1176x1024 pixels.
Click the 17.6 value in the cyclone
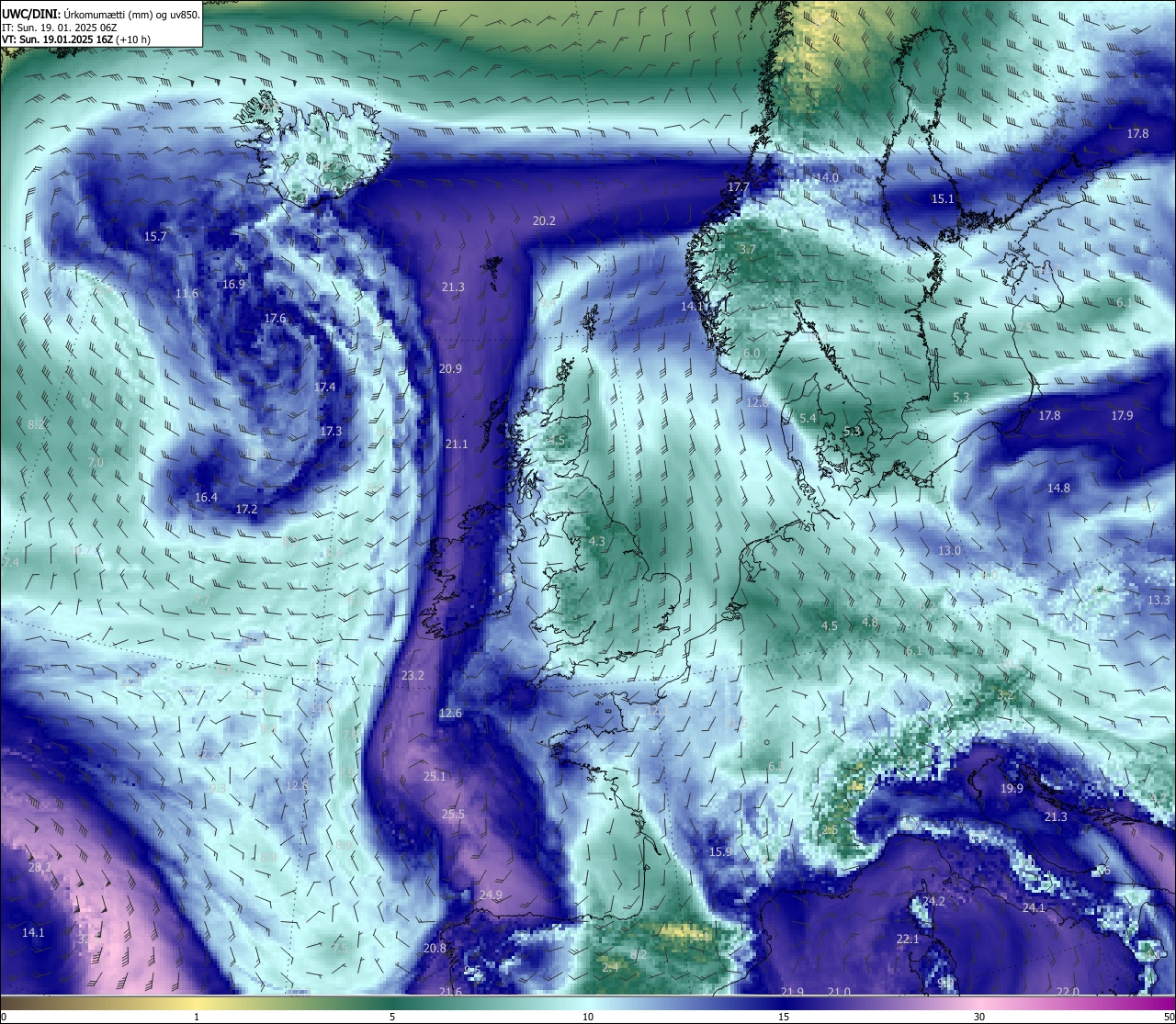275,318
